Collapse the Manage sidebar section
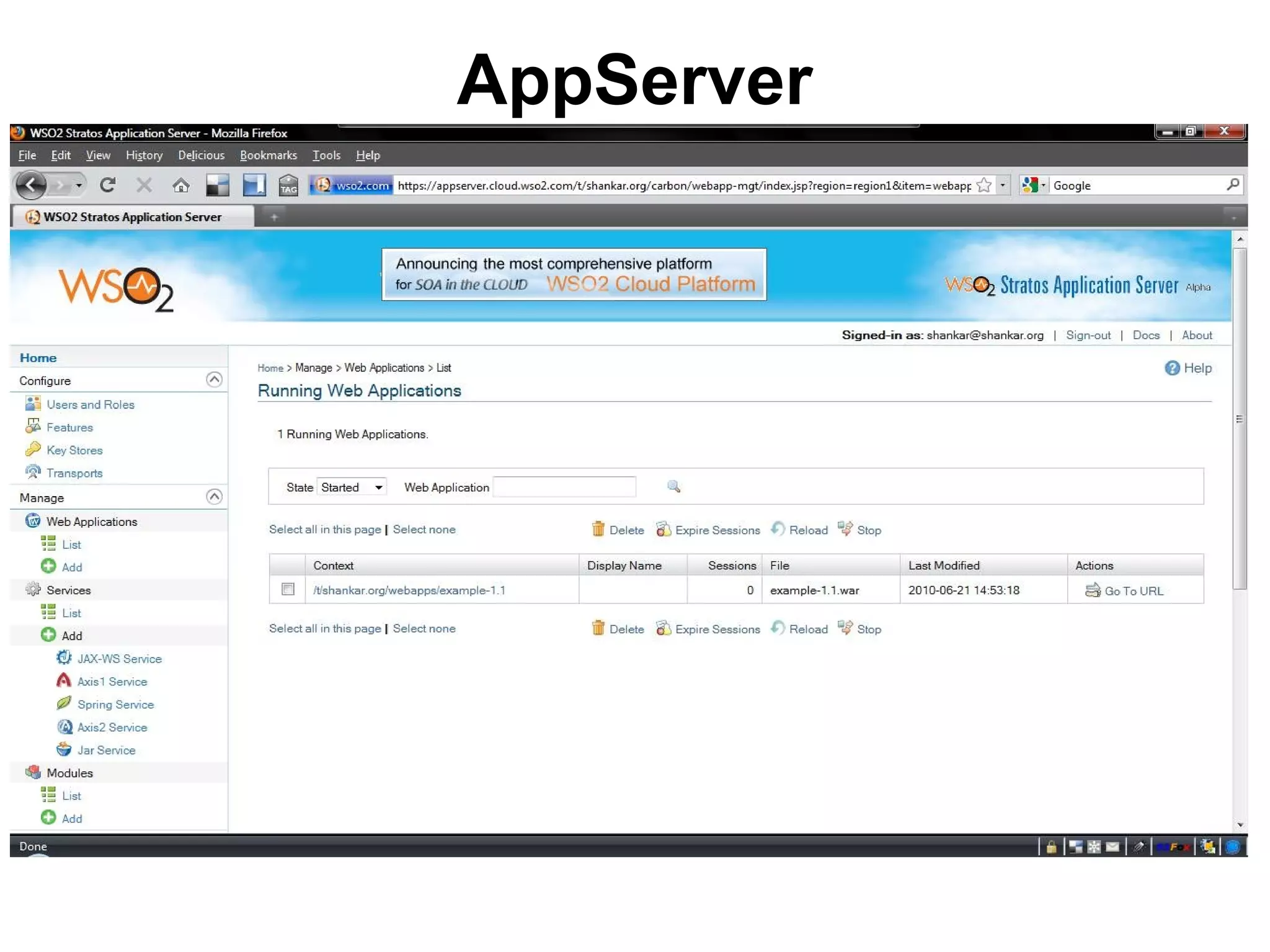This screenshot has height=952, width=1270. click(214, 497)
